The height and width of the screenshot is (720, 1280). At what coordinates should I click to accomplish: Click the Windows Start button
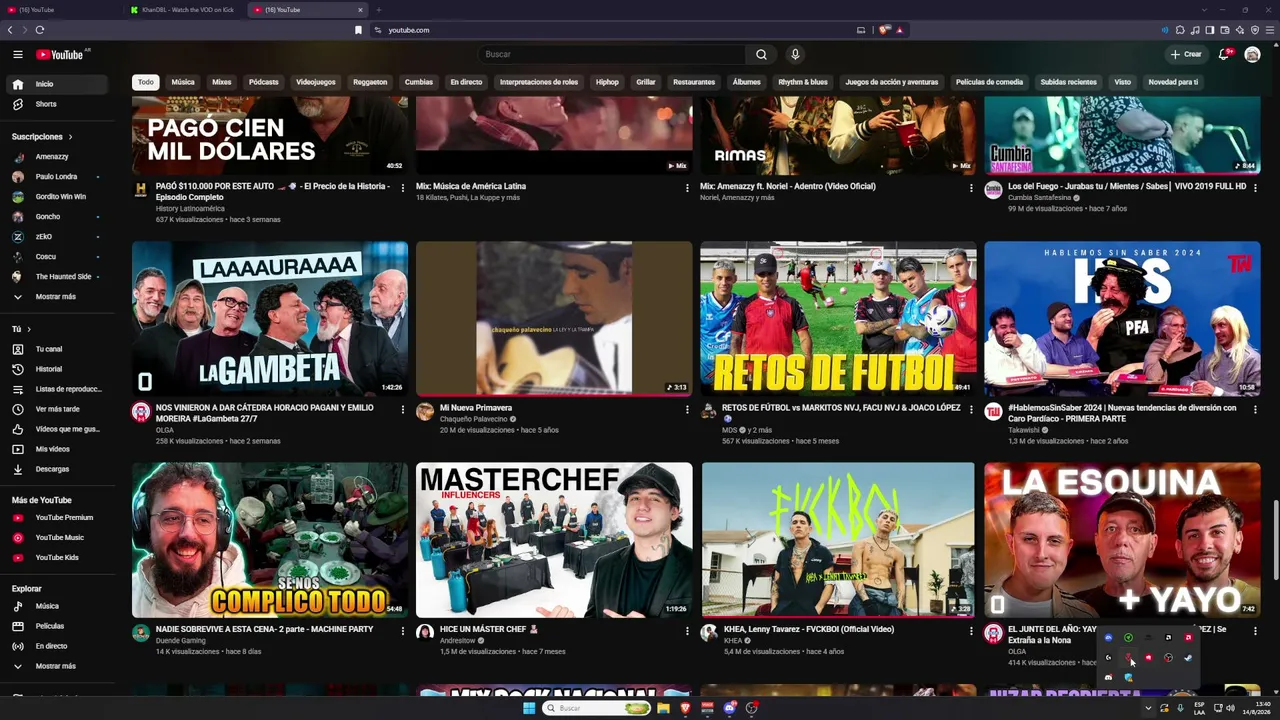529,708
